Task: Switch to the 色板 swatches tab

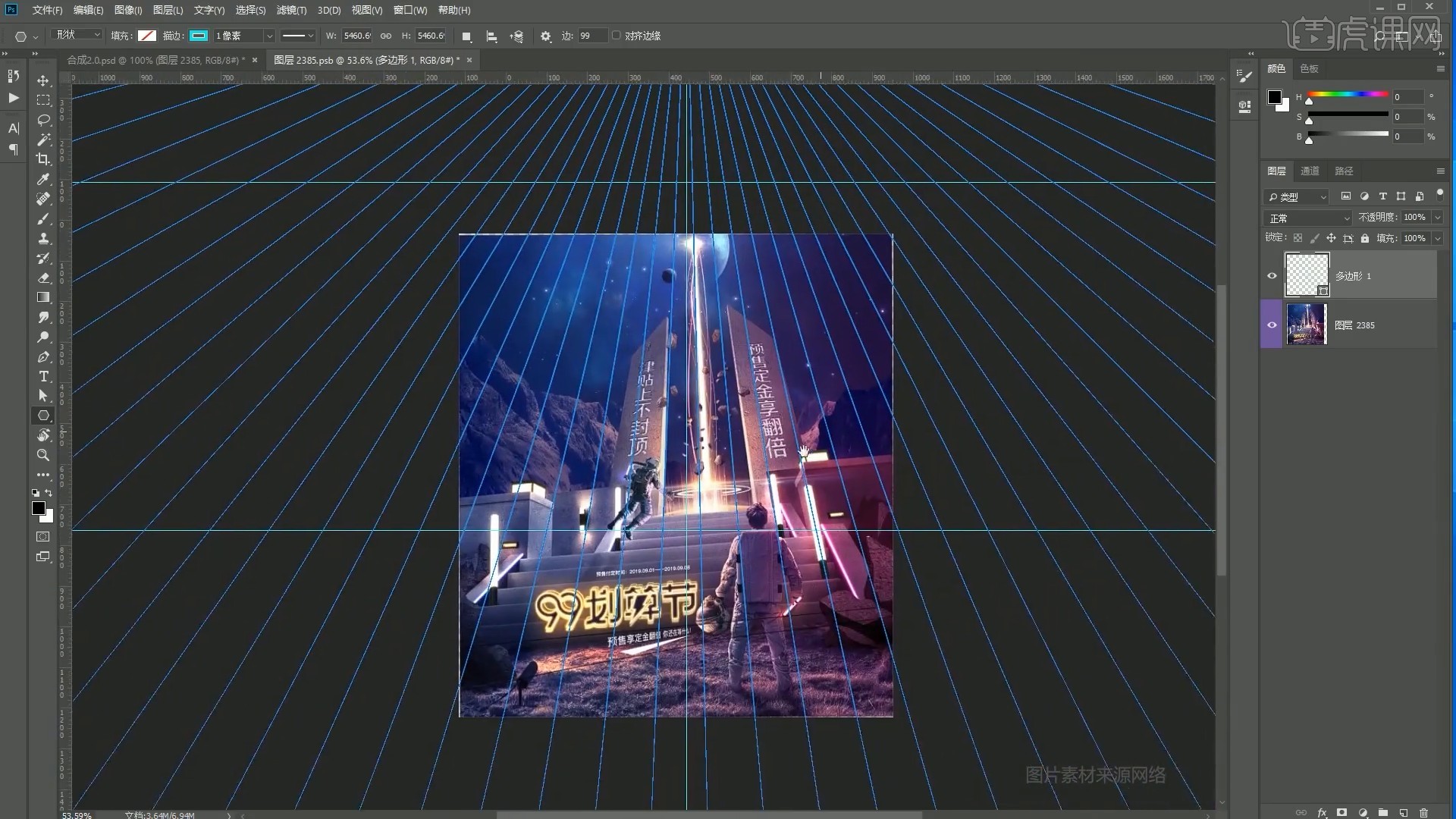Action: 1309,68
